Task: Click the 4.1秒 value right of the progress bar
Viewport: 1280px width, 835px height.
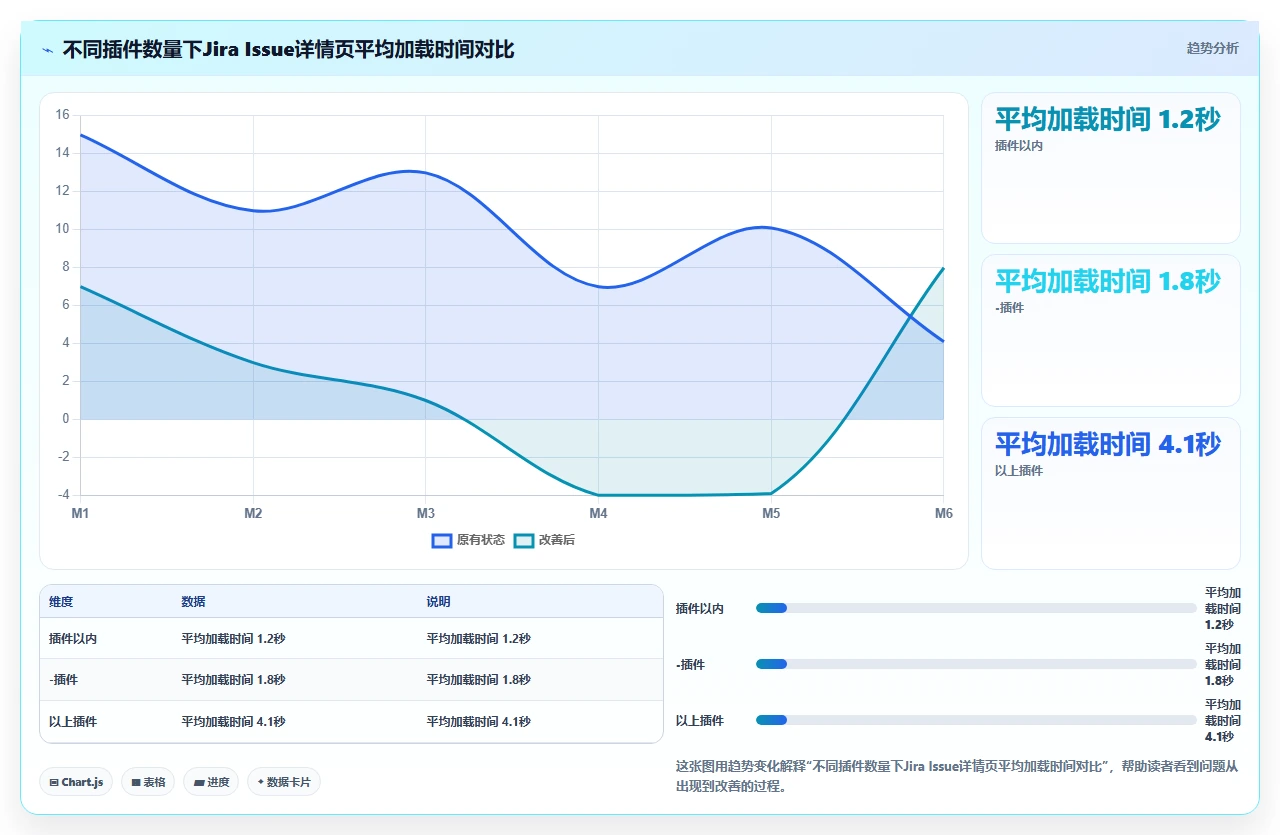Action: pos(1223,720)
